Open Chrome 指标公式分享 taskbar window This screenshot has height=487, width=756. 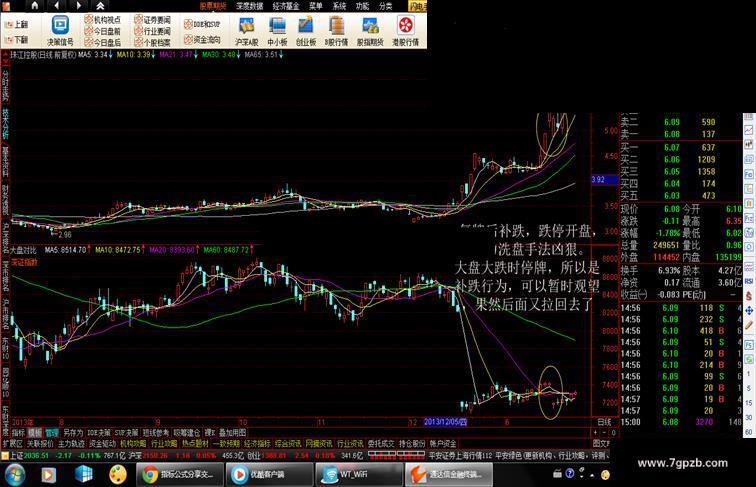pyautogui.click(x=180, y=474)
